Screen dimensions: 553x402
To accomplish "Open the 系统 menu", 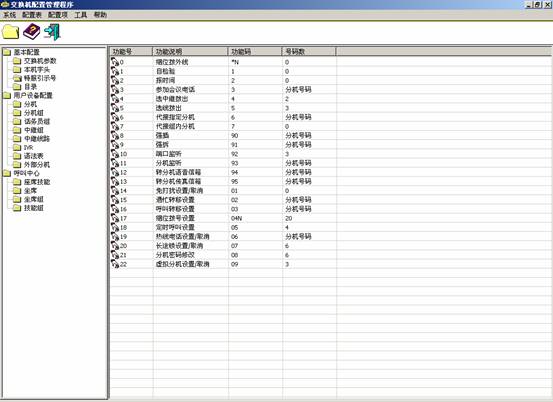I will click(x=10, y=15).
